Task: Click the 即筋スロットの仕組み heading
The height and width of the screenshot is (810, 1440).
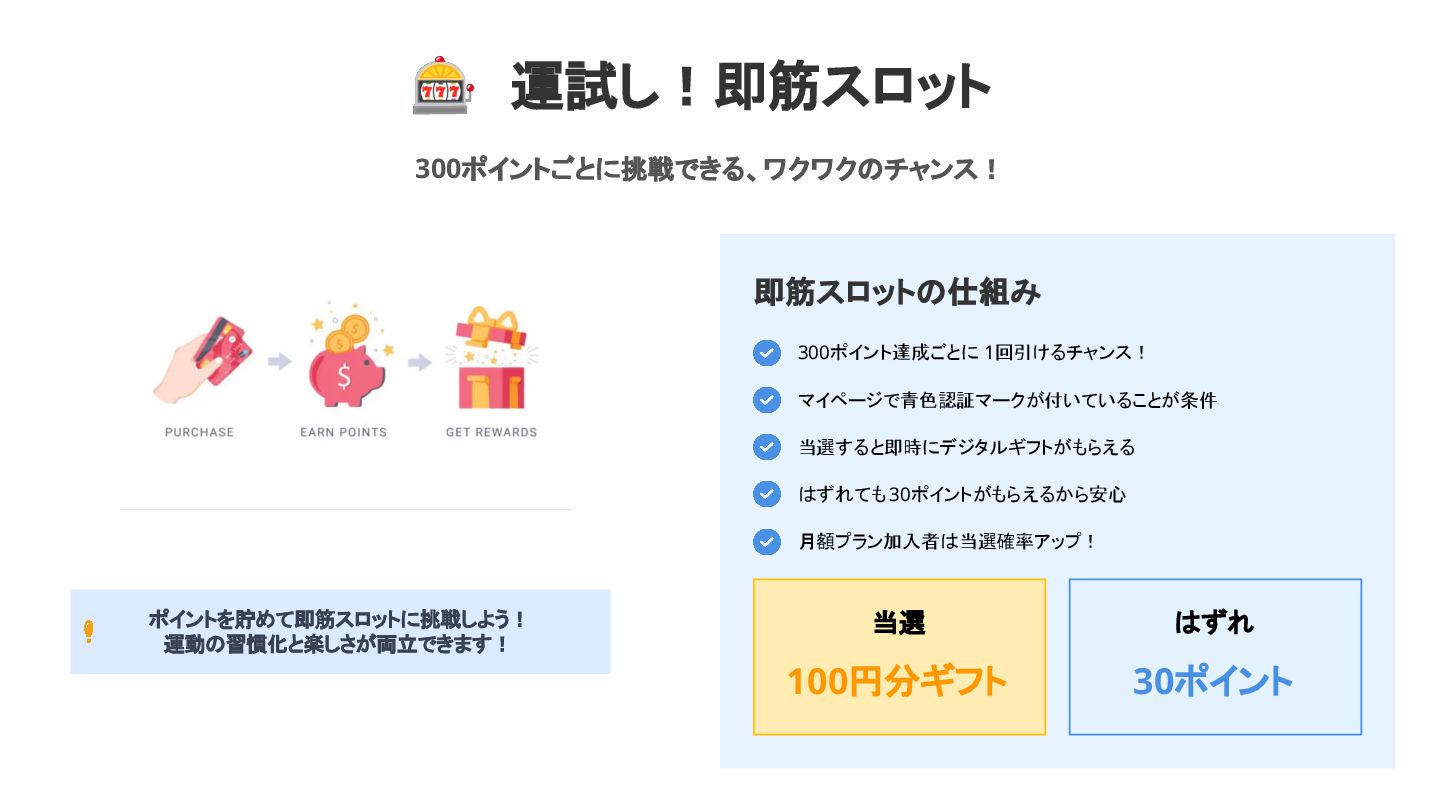Action: (897, 292)
